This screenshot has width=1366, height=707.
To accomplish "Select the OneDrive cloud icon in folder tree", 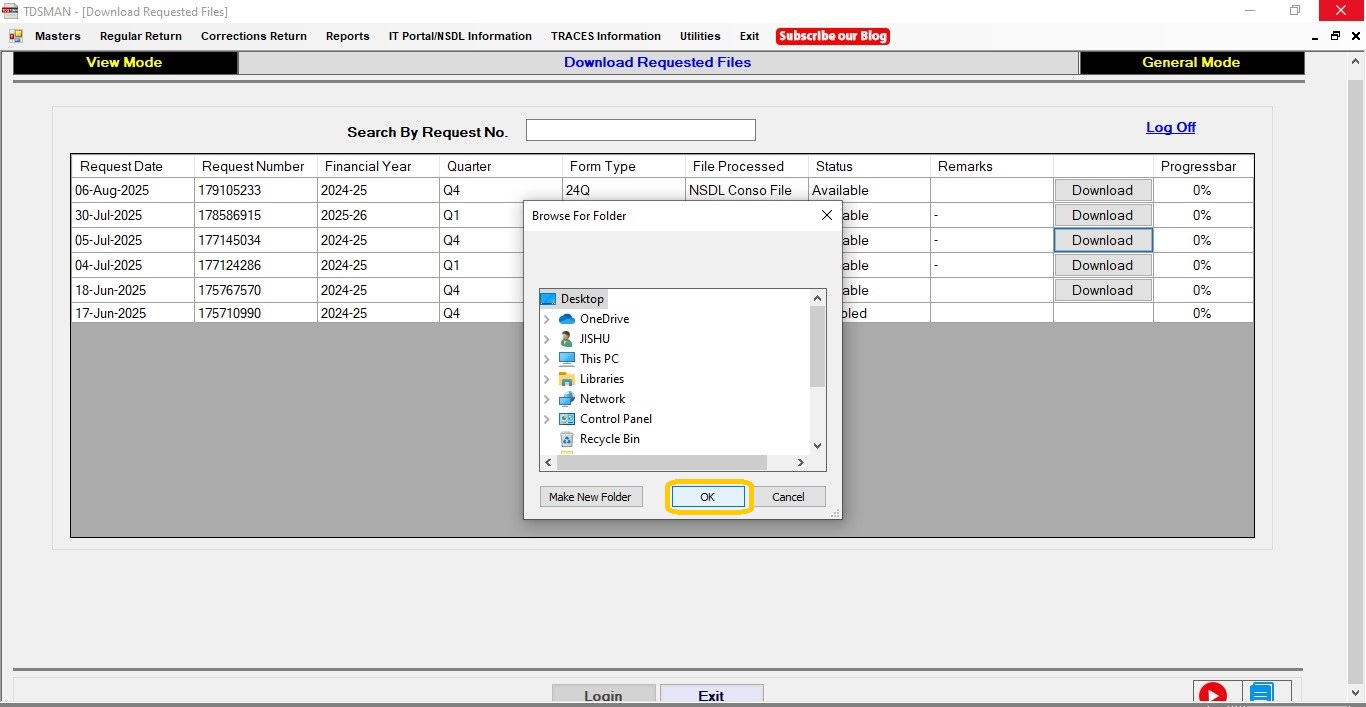I will point(567,319).
